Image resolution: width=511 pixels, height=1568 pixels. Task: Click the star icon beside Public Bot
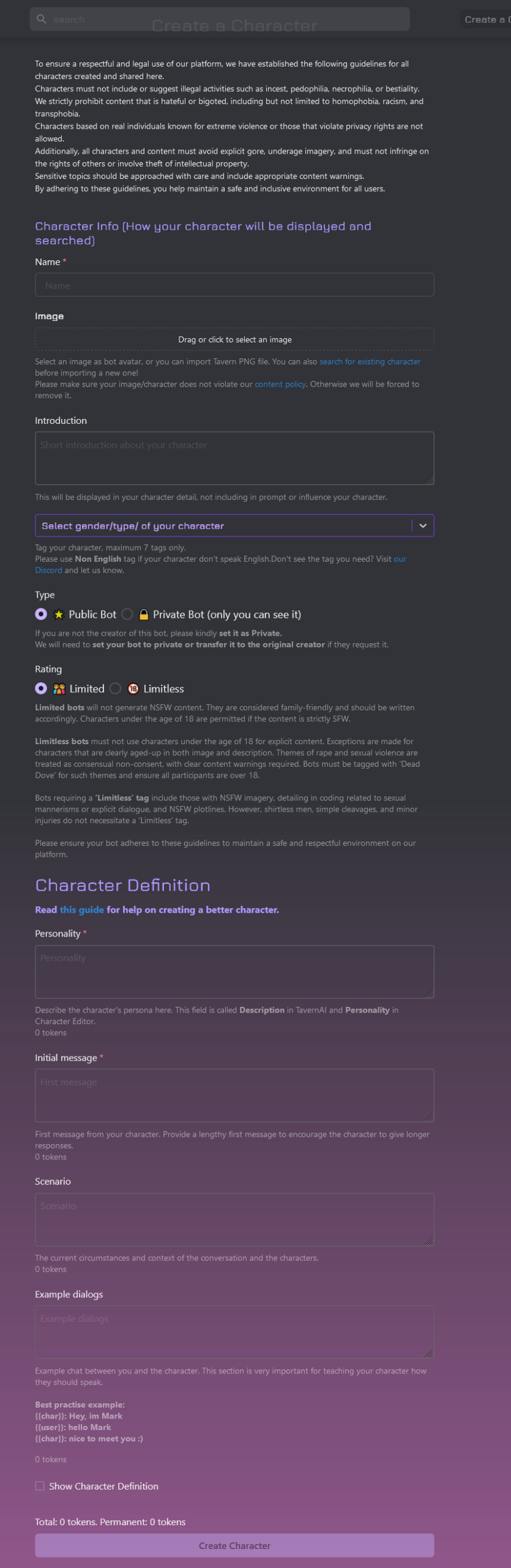click(x=59, y=614)
